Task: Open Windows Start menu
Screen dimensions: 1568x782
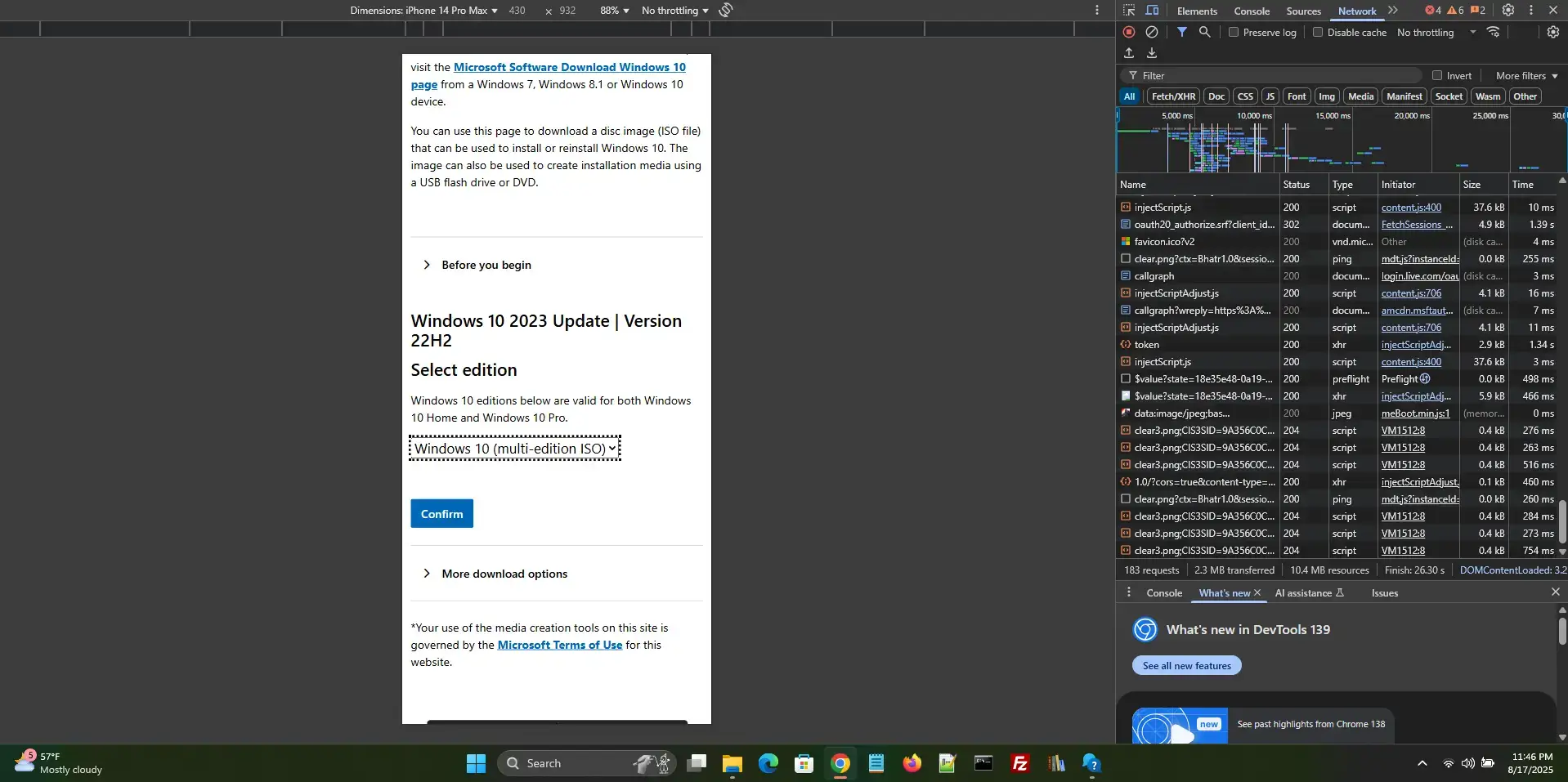Action: (476, 763)
